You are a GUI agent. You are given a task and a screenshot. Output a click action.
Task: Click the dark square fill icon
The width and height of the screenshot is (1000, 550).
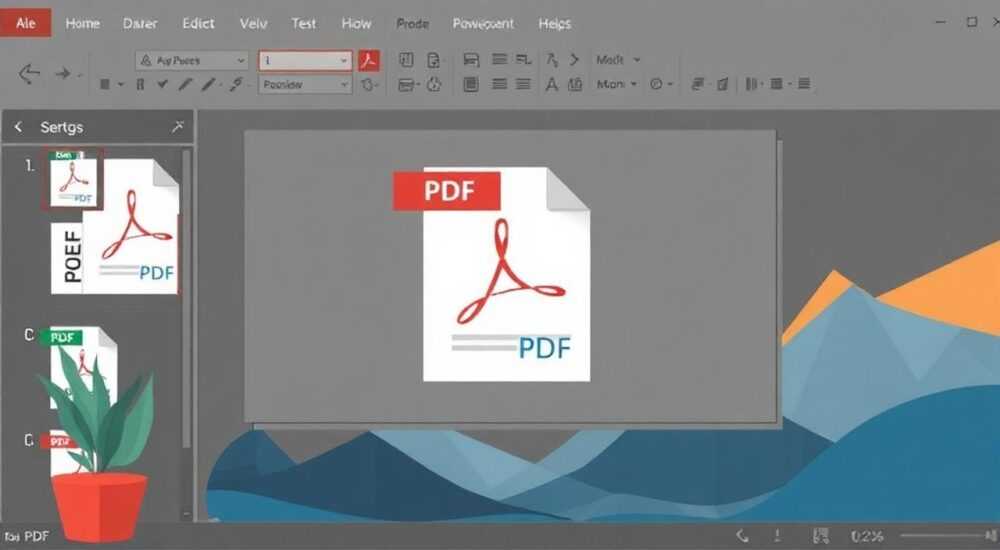105,84
